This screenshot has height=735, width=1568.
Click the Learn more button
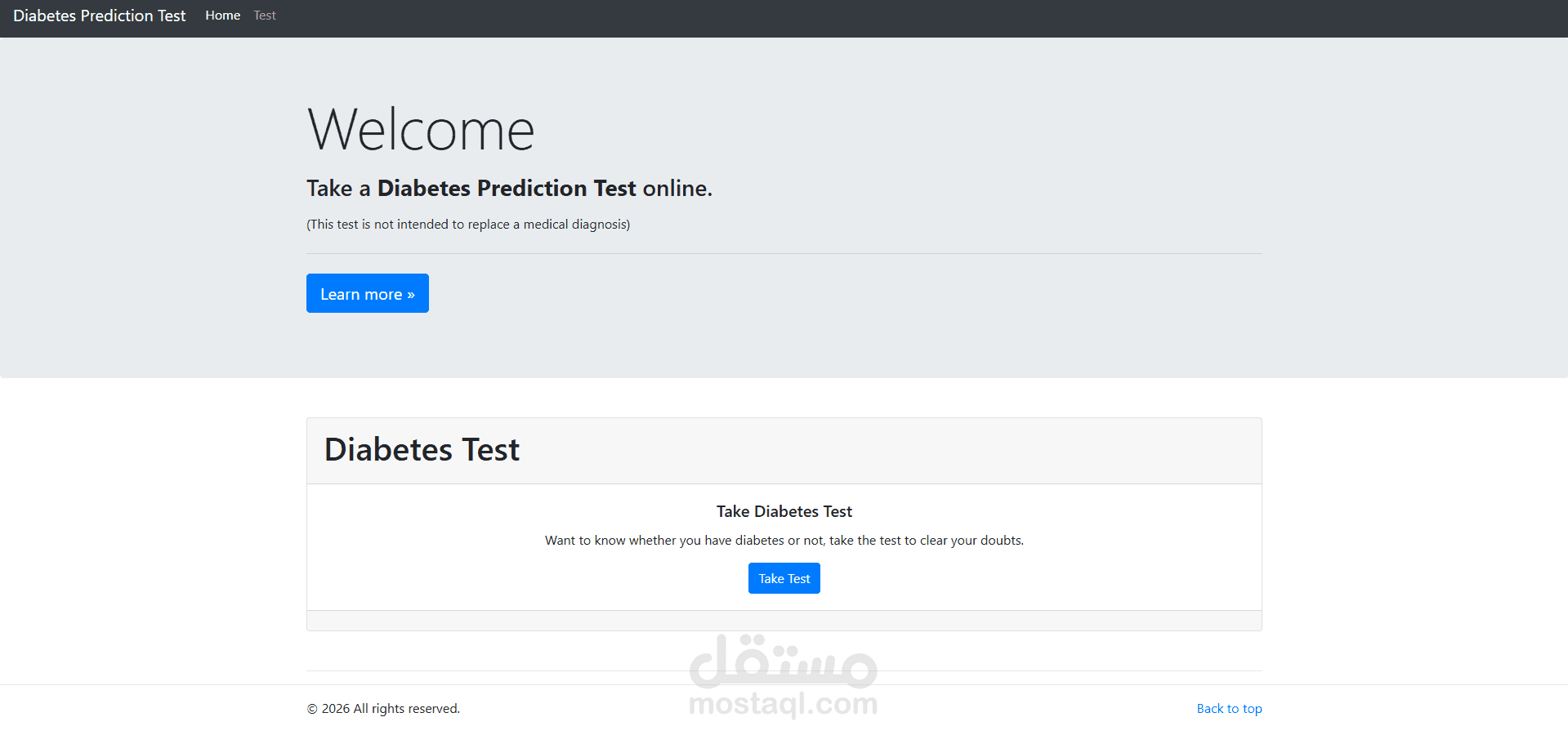(368, 293)
